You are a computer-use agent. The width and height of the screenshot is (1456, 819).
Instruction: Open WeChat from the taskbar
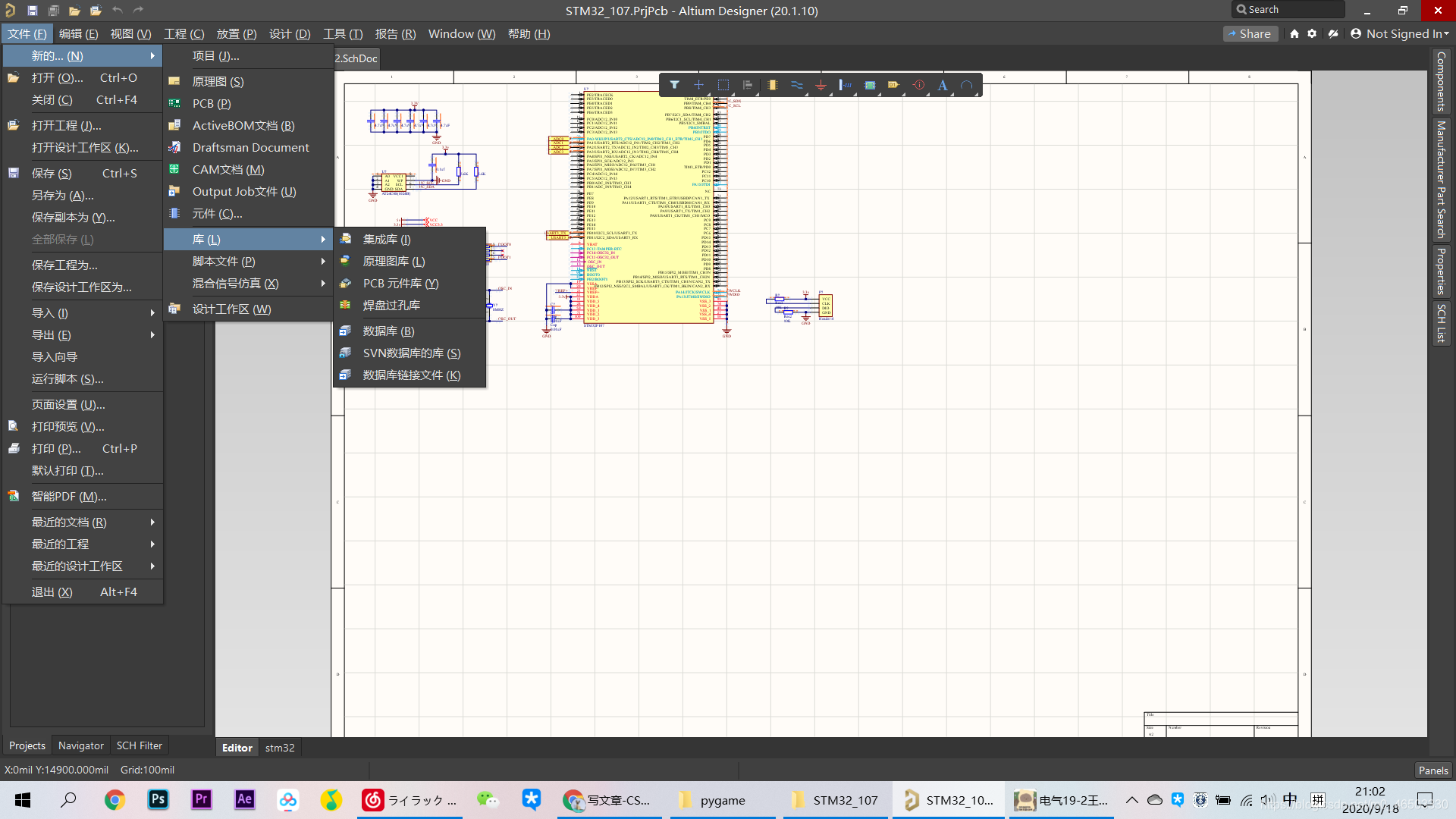(488, 800)
